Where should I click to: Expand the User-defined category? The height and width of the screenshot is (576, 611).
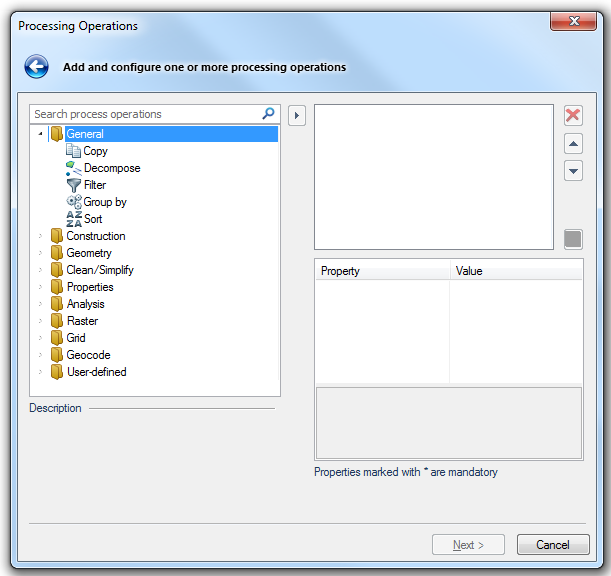click(40, 372)
